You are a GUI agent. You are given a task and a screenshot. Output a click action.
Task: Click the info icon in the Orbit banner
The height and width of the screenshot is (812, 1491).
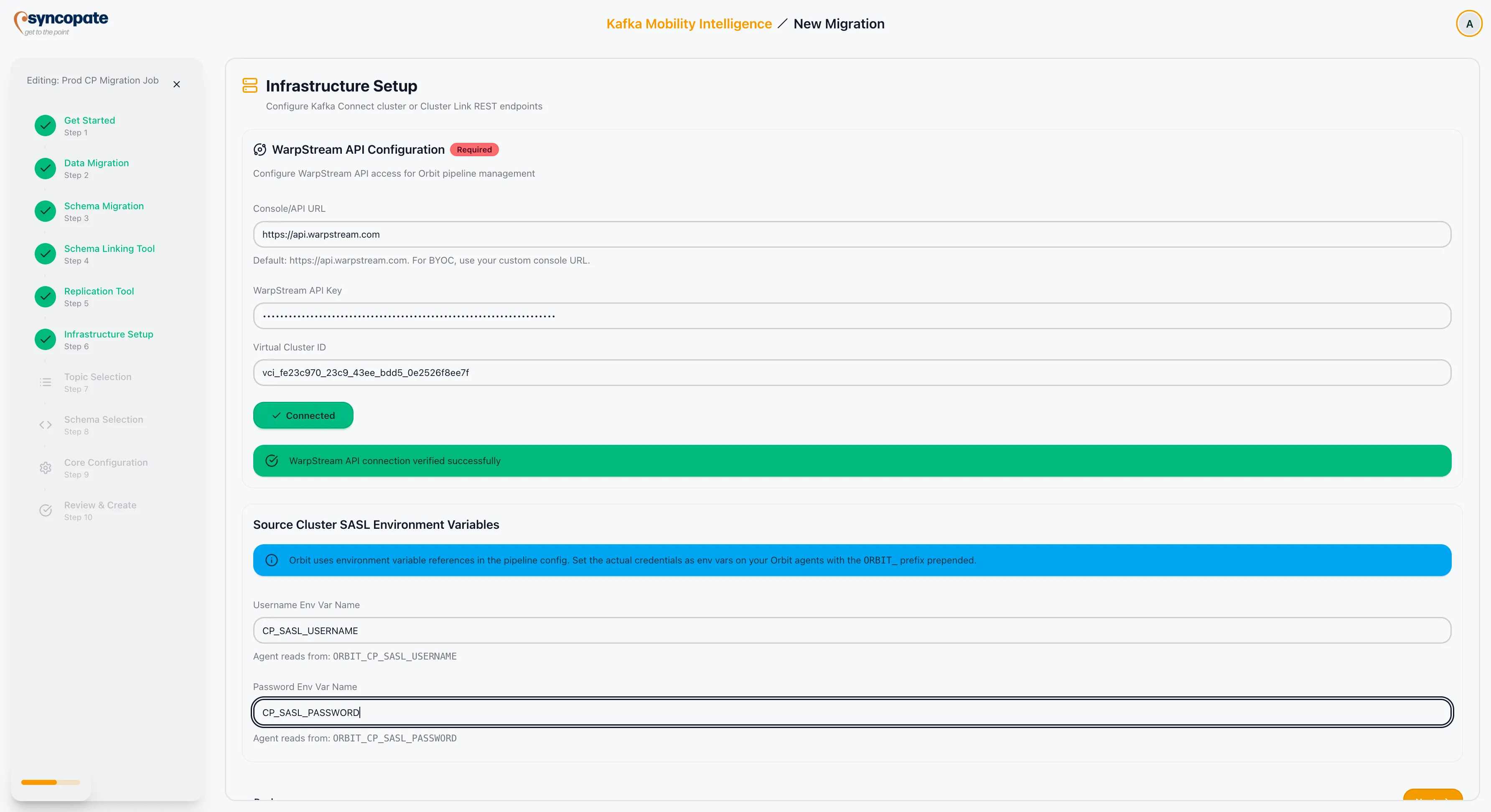point(272,560)
